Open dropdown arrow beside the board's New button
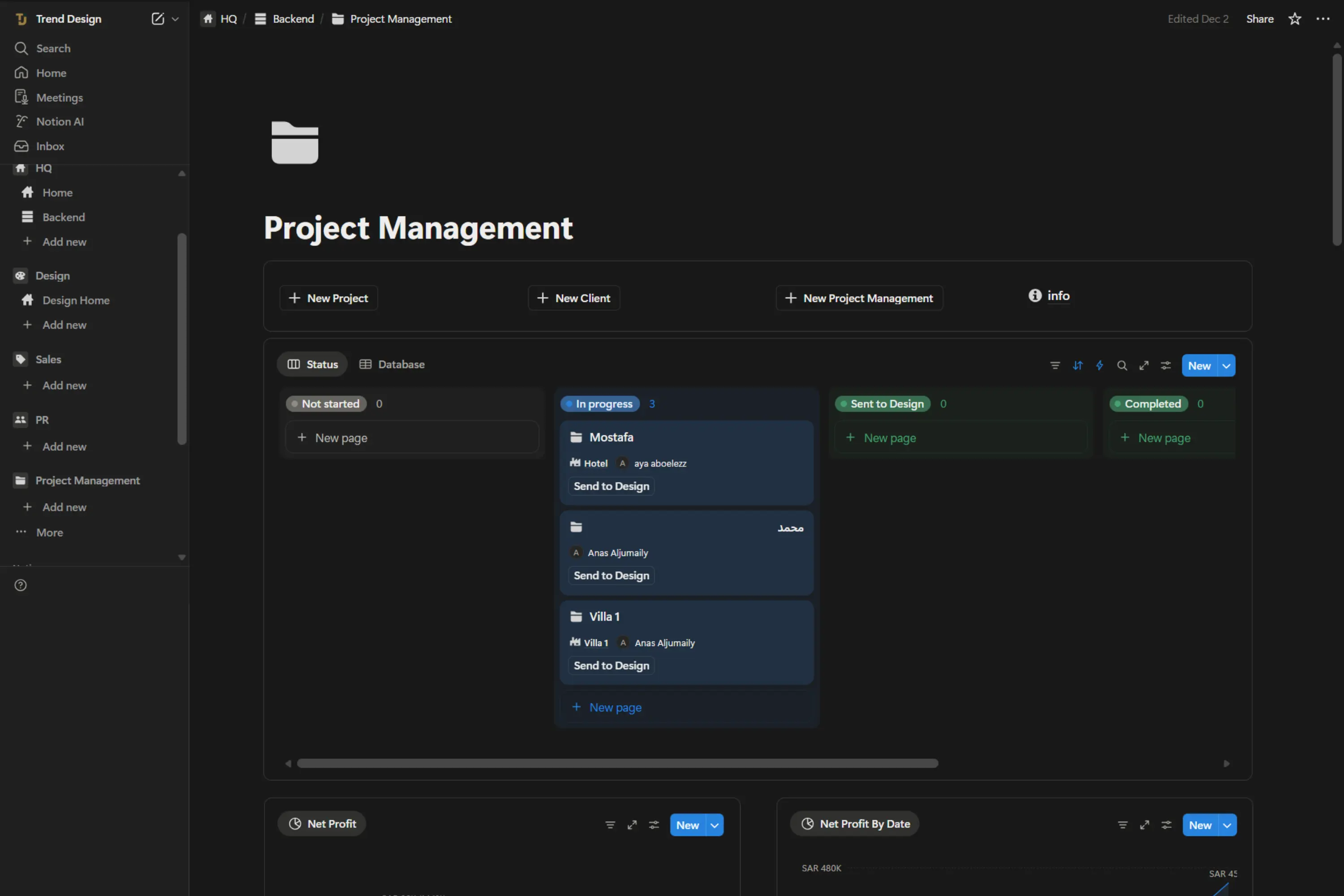Image resolution: width=1344 pixels, height=896 pixels. tap(1226, 366)
